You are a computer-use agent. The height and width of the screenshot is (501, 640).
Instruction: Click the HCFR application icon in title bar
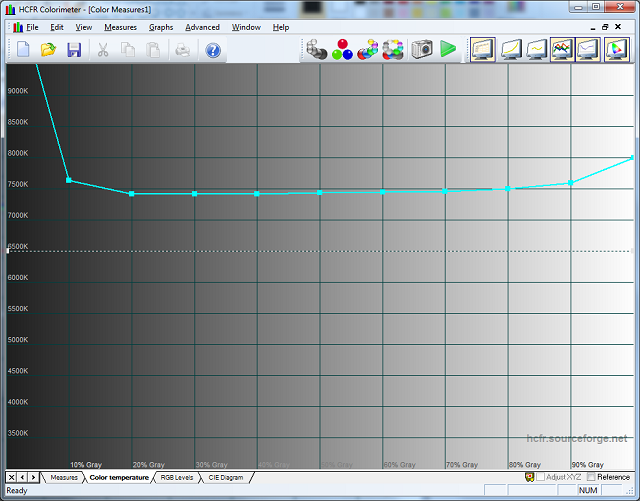10,9
